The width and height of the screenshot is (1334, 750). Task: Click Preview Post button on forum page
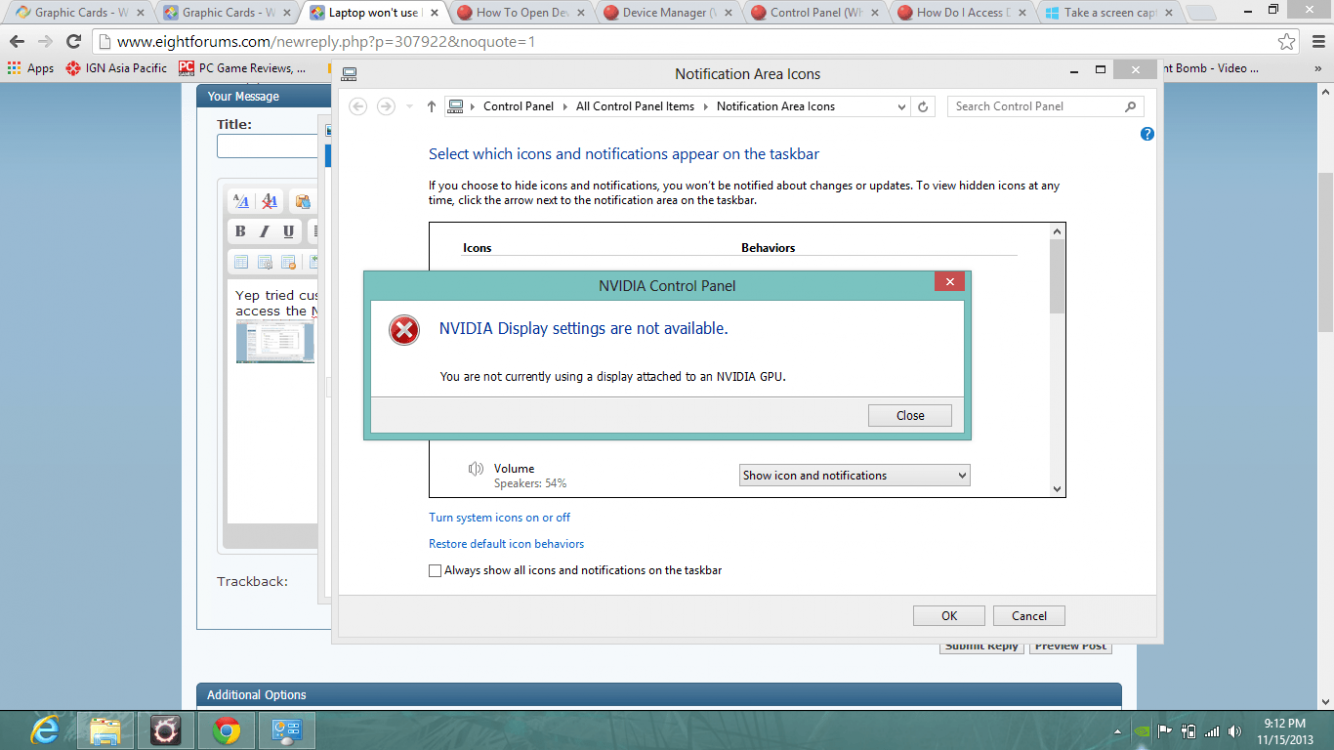[1071, 647]
